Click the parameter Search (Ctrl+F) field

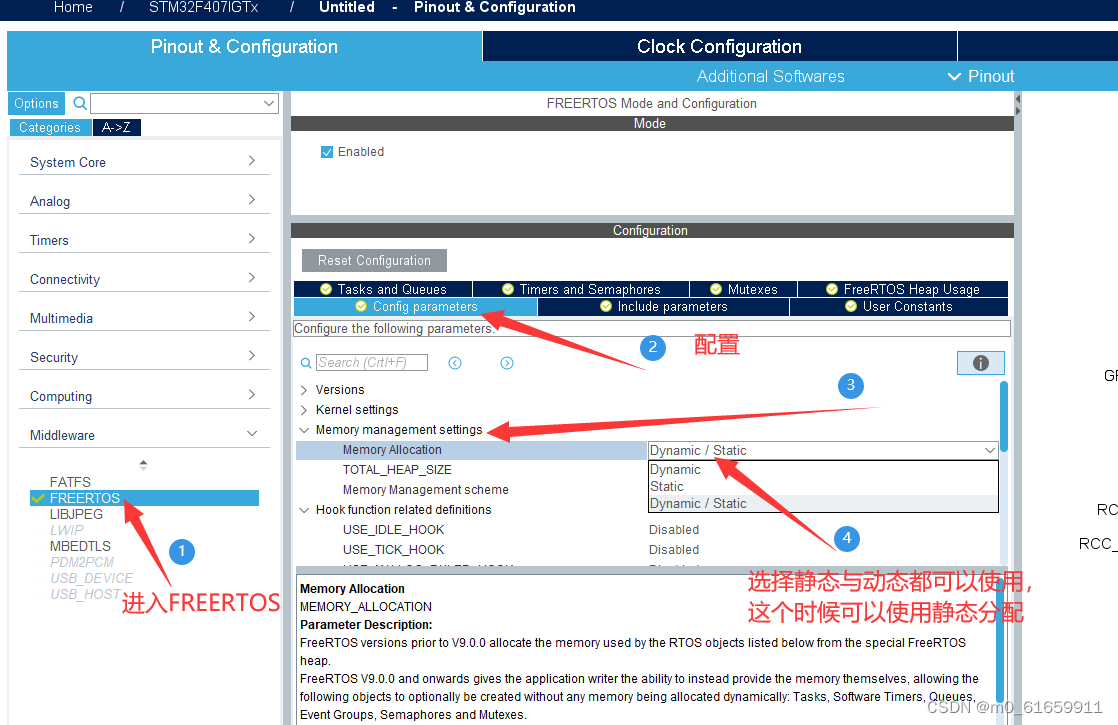tap(371, 363)
